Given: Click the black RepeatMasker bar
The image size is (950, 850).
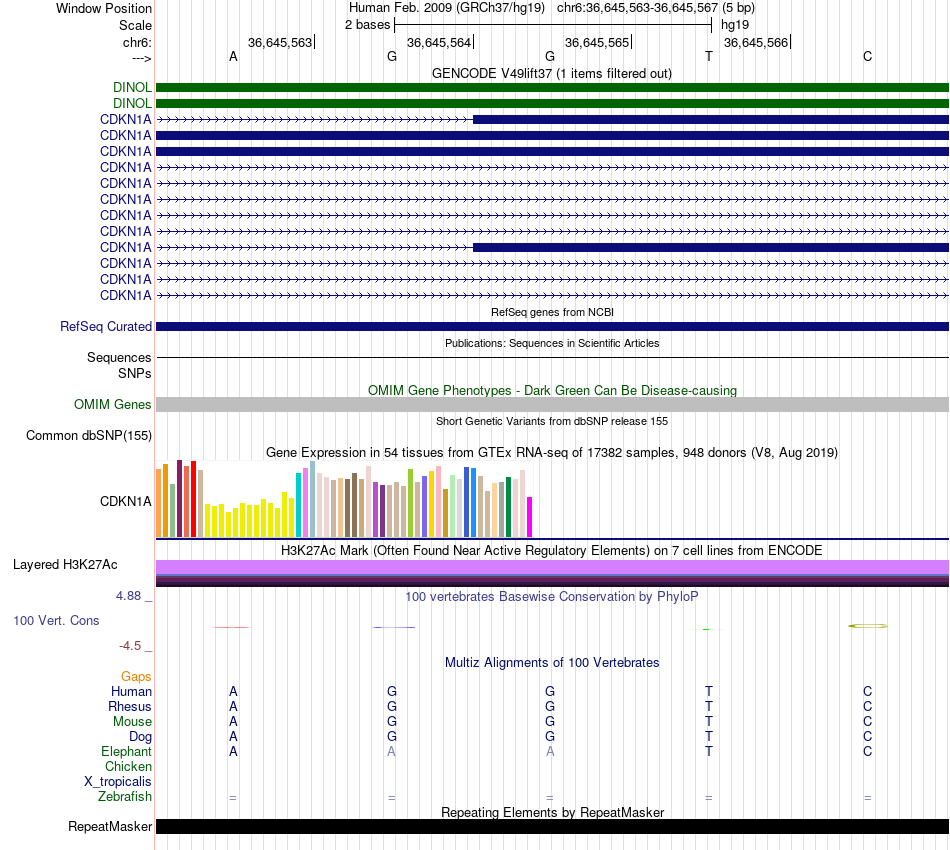Looking at the screenshot, I should click(x=552, y=826).
